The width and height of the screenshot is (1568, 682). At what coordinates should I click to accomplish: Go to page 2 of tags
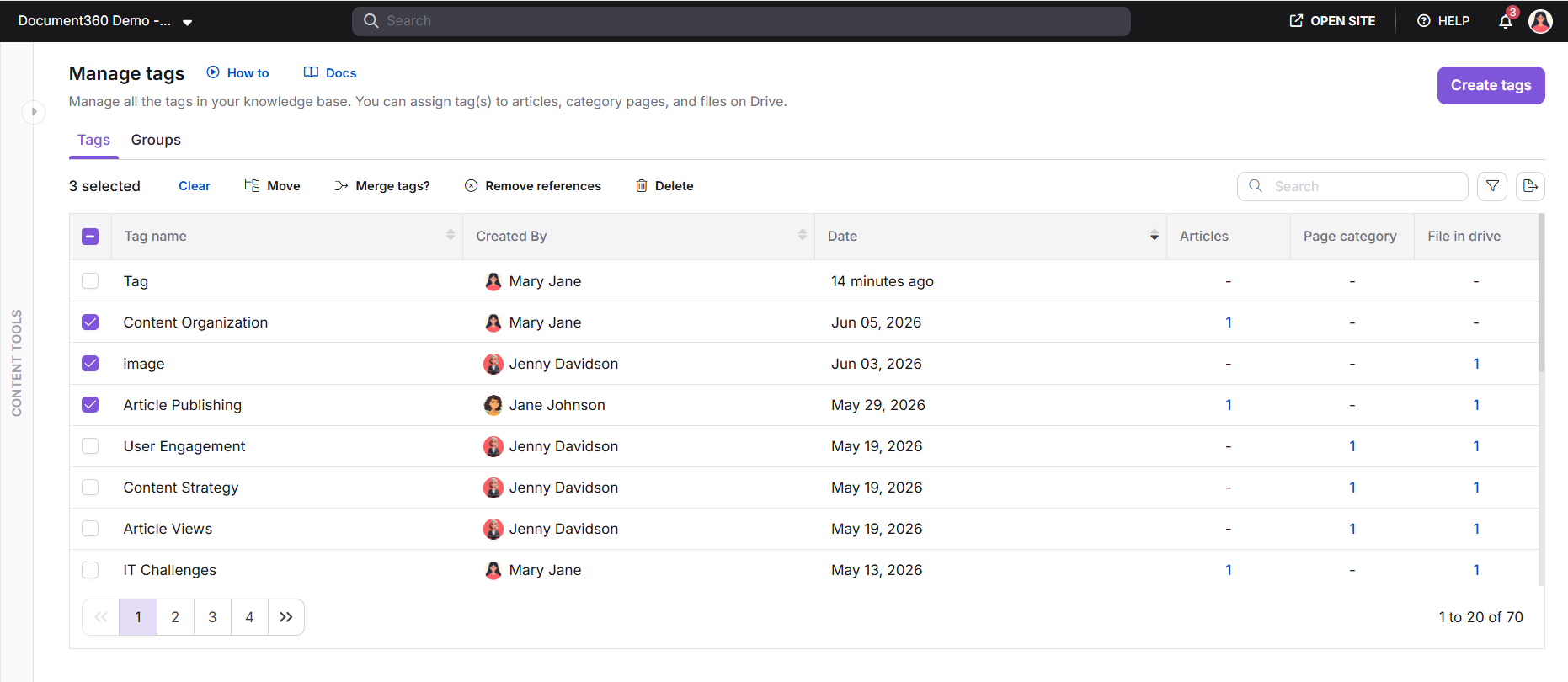pos(175,617)
